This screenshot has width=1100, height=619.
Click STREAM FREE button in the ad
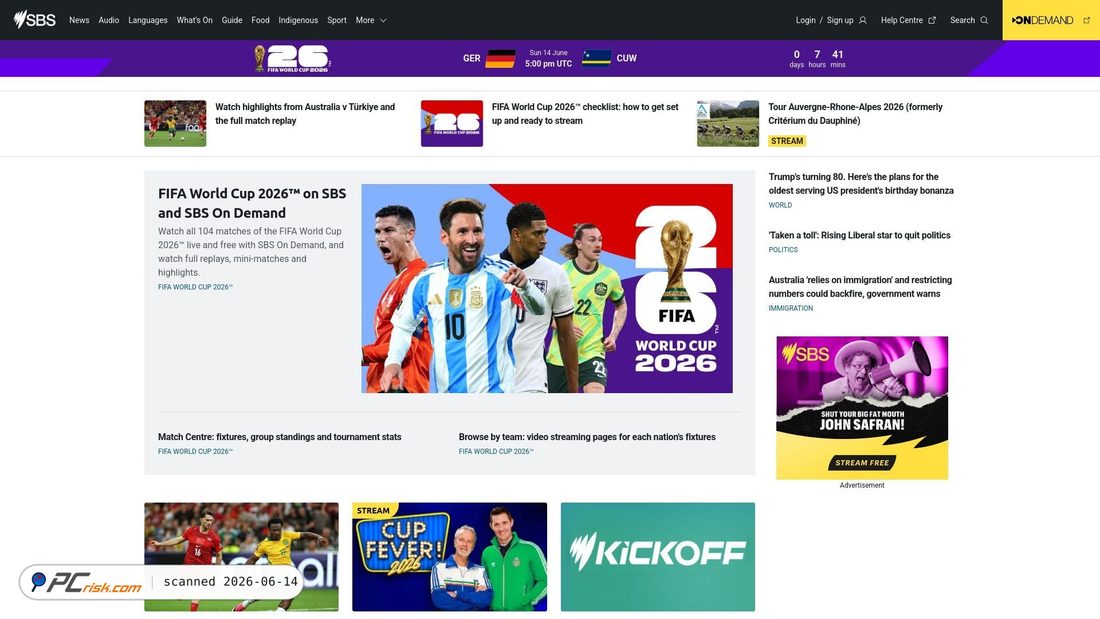coord(862,462)
